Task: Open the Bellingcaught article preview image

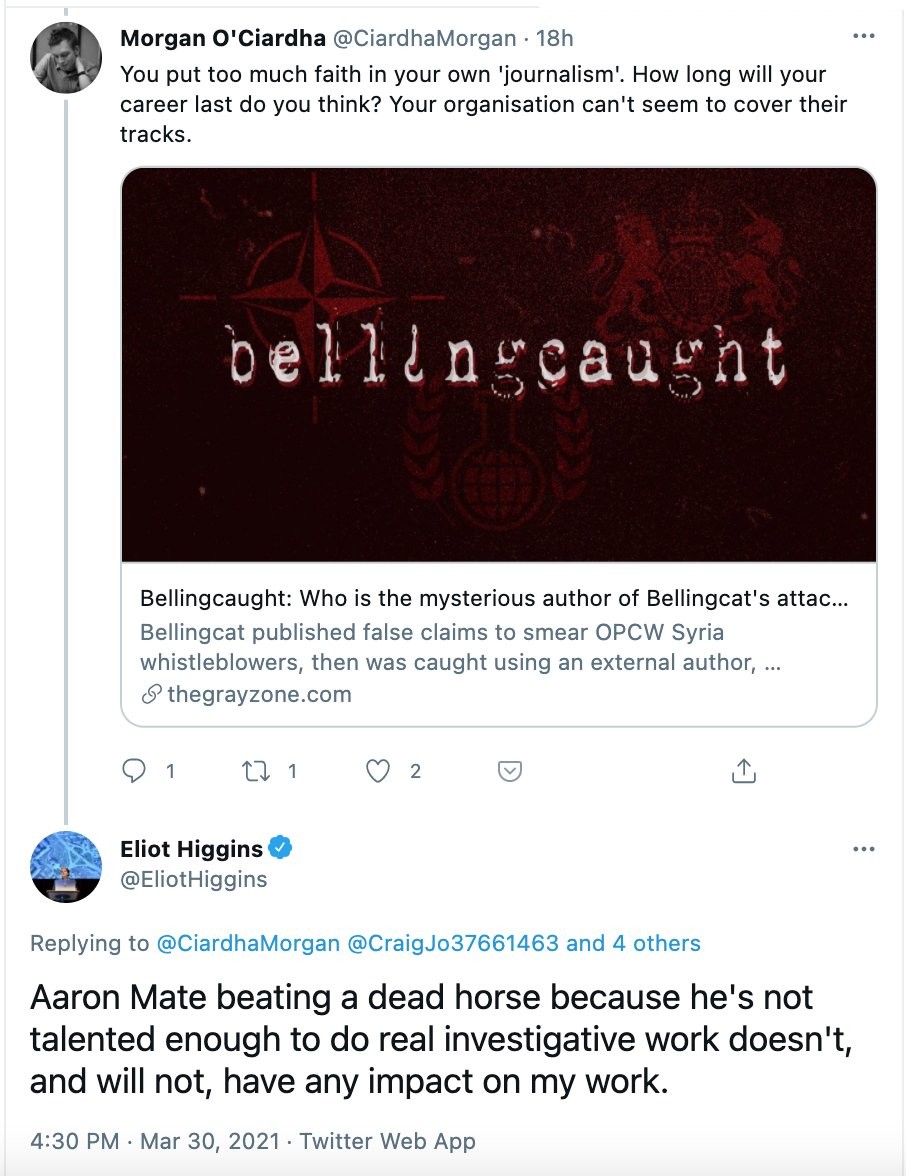Action: tap(498, 364)
